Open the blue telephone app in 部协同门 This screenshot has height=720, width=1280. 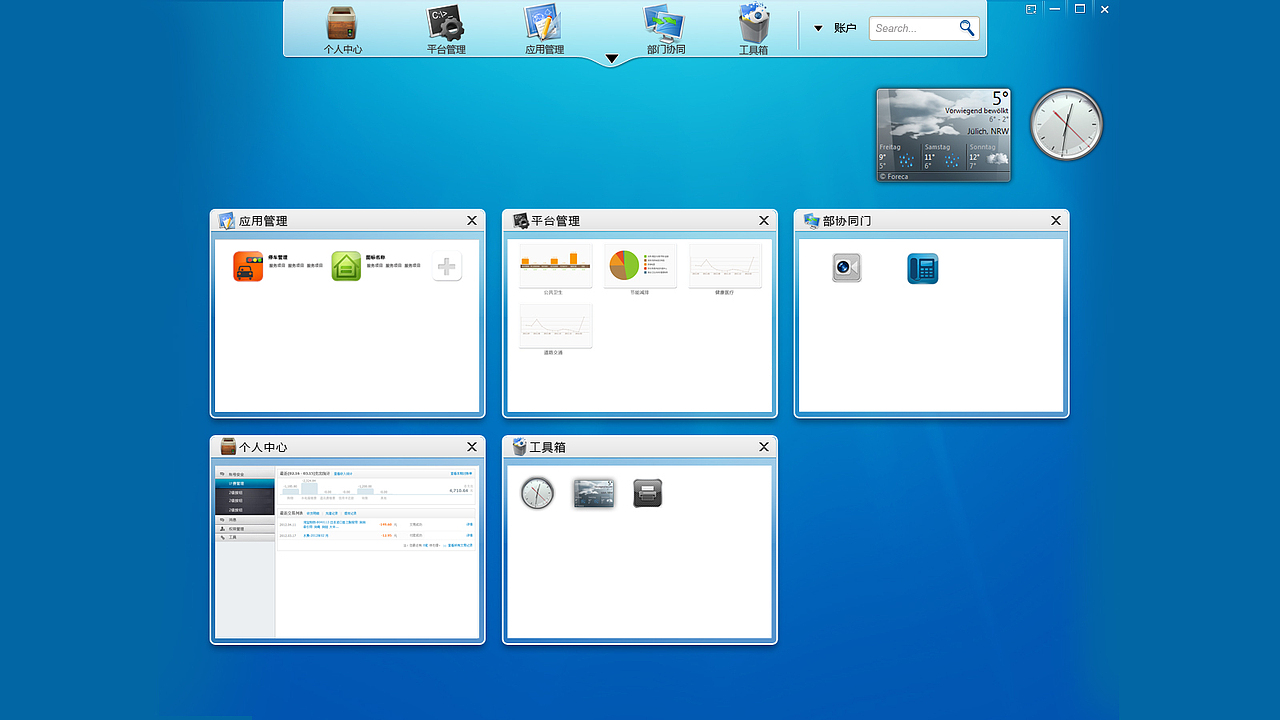[x=923, y=268]
